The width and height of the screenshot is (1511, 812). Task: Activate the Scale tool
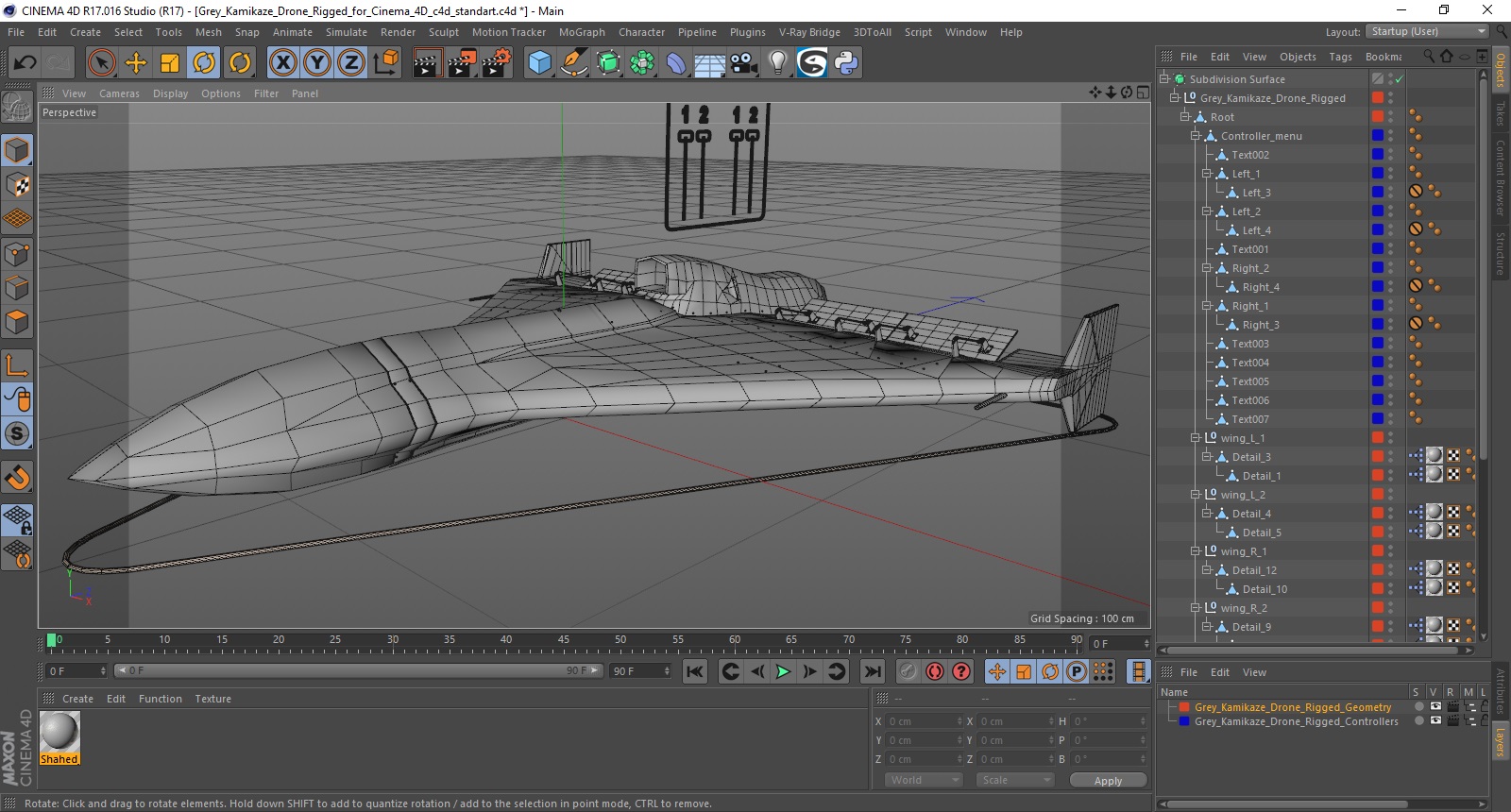pyautogui.click(x=170, y=63)
